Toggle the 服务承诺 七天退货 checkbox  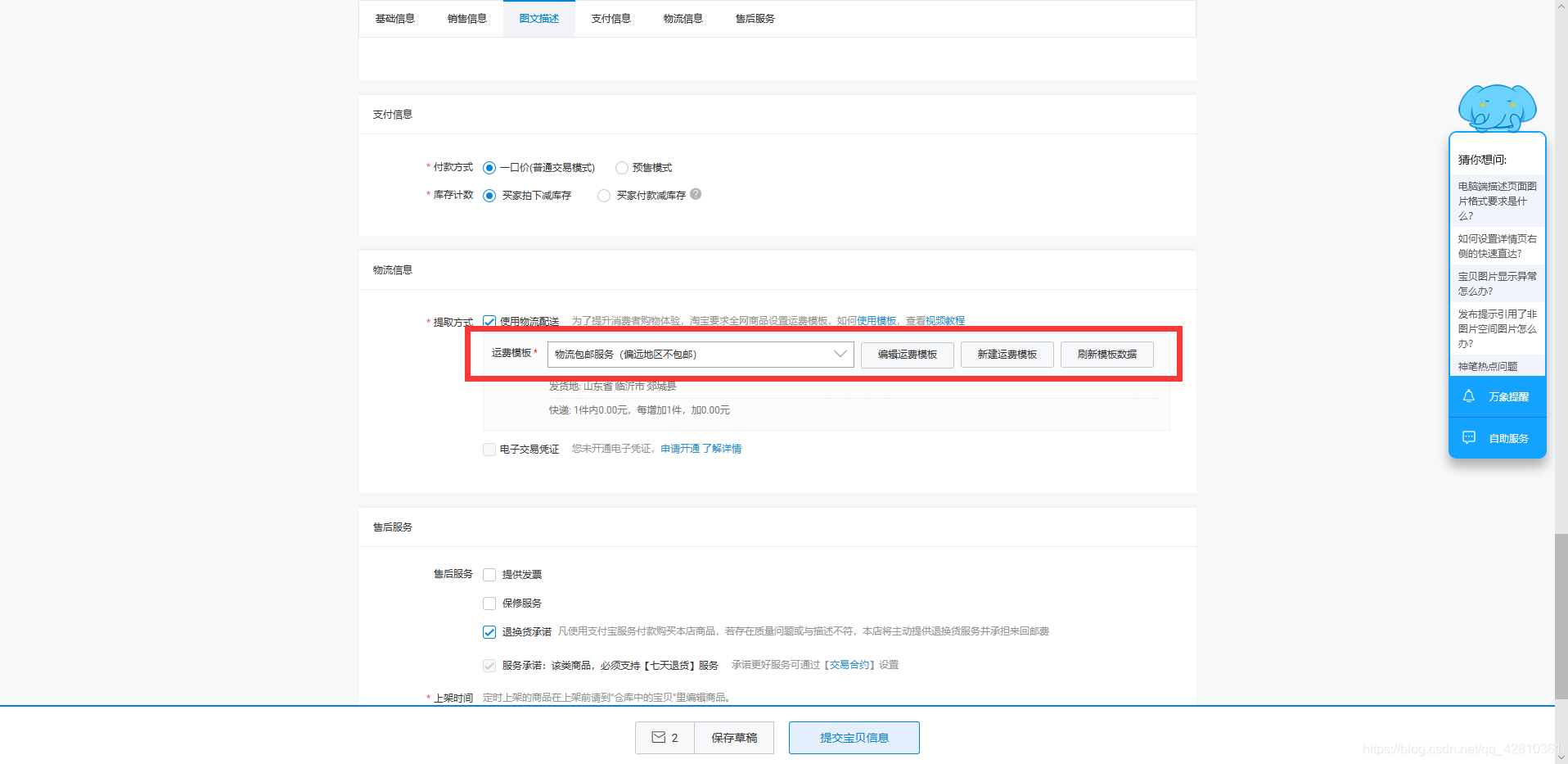pyautogui.click(x=489, y=666)
